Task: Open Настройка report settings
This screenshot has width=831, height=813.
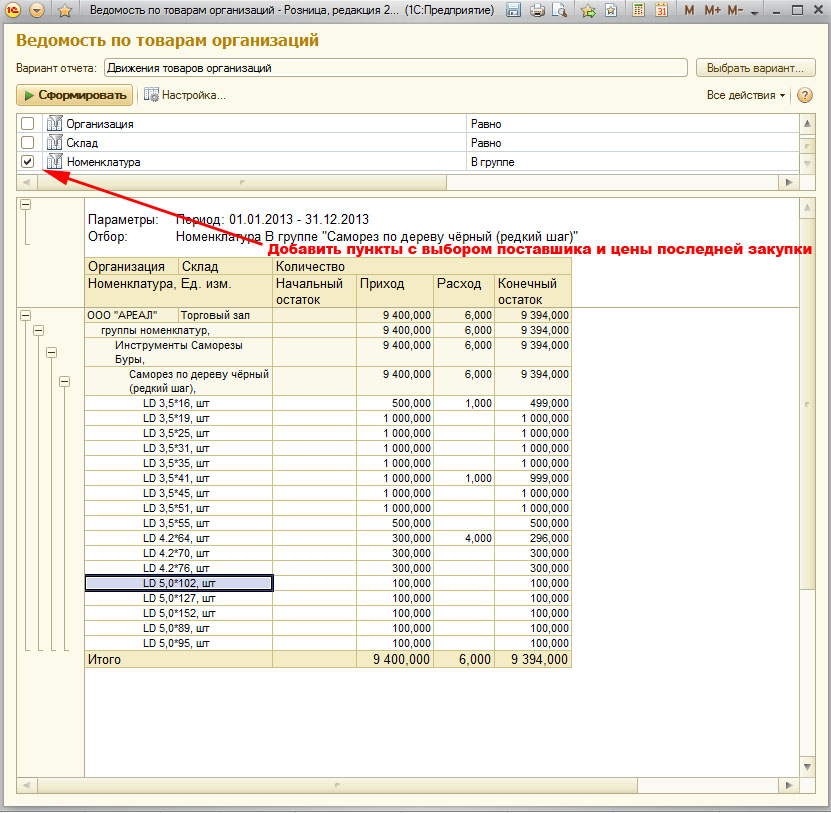Action: pos(185,95)
